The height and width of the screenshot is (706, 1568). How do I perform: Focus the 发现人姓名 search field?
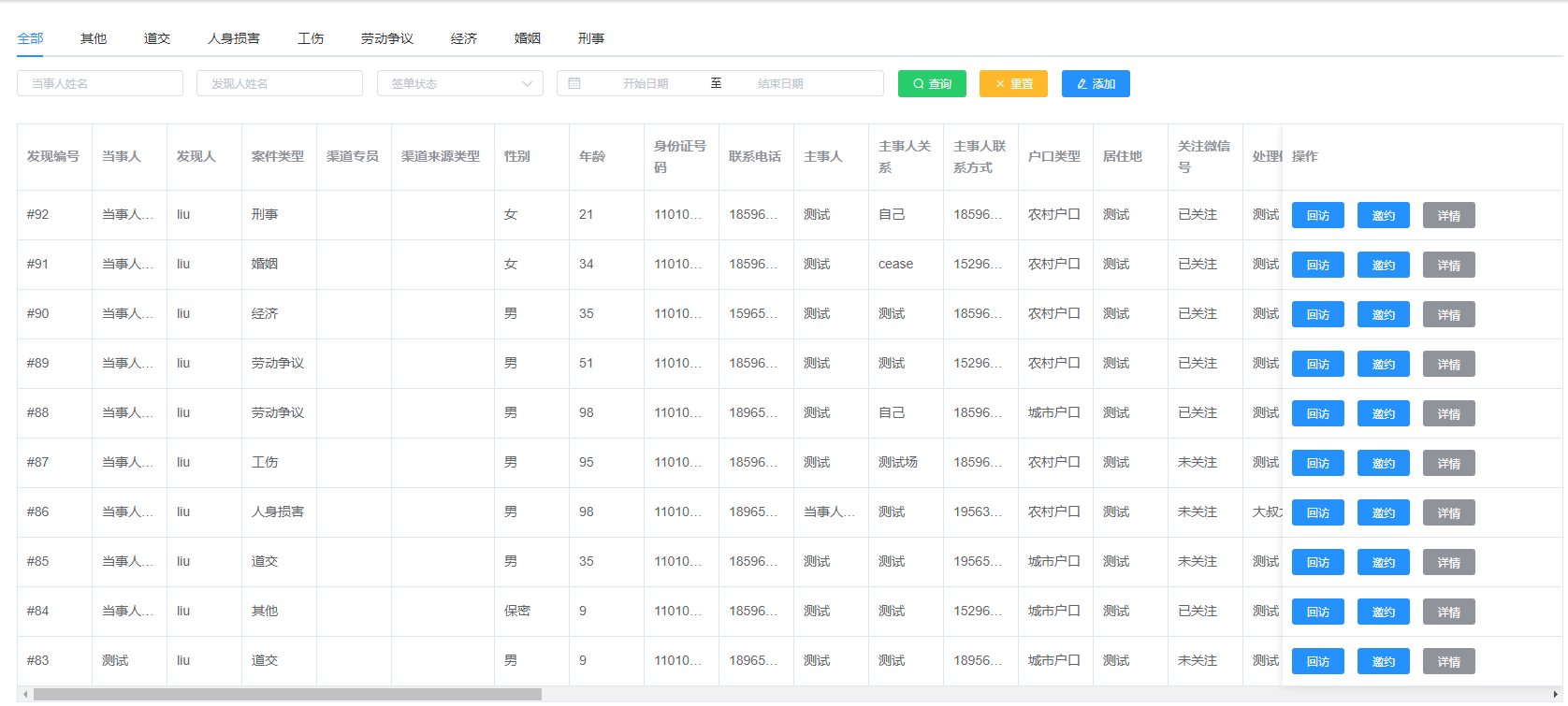click(280, 83)
